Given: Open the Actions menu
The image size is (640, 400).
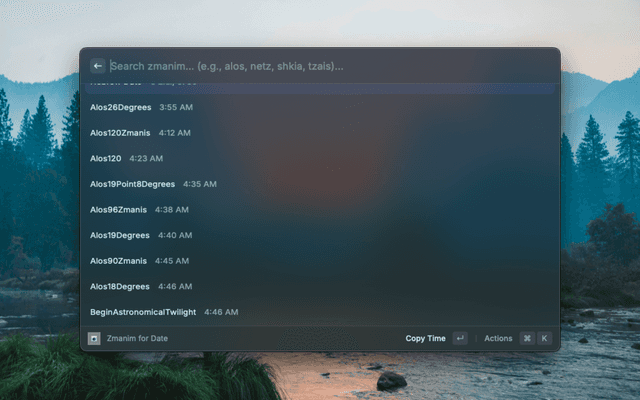Looking at the screenshot, I should point(498,338).
